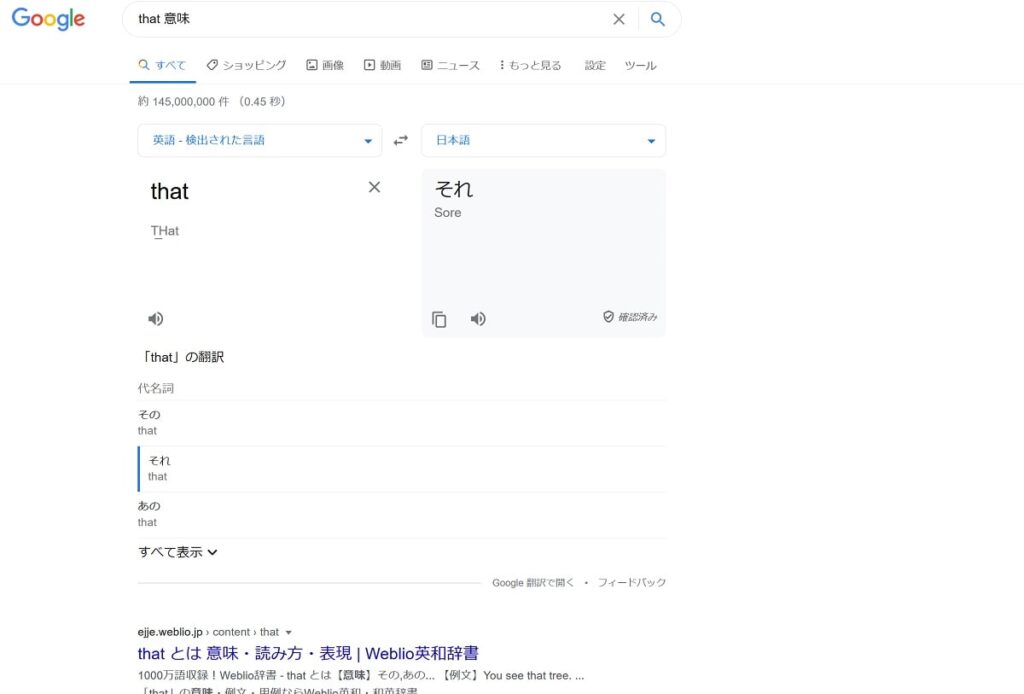1024x694 pixels.
Task: Select the highlighted それ translation row
Action: (x=402, y=469)
